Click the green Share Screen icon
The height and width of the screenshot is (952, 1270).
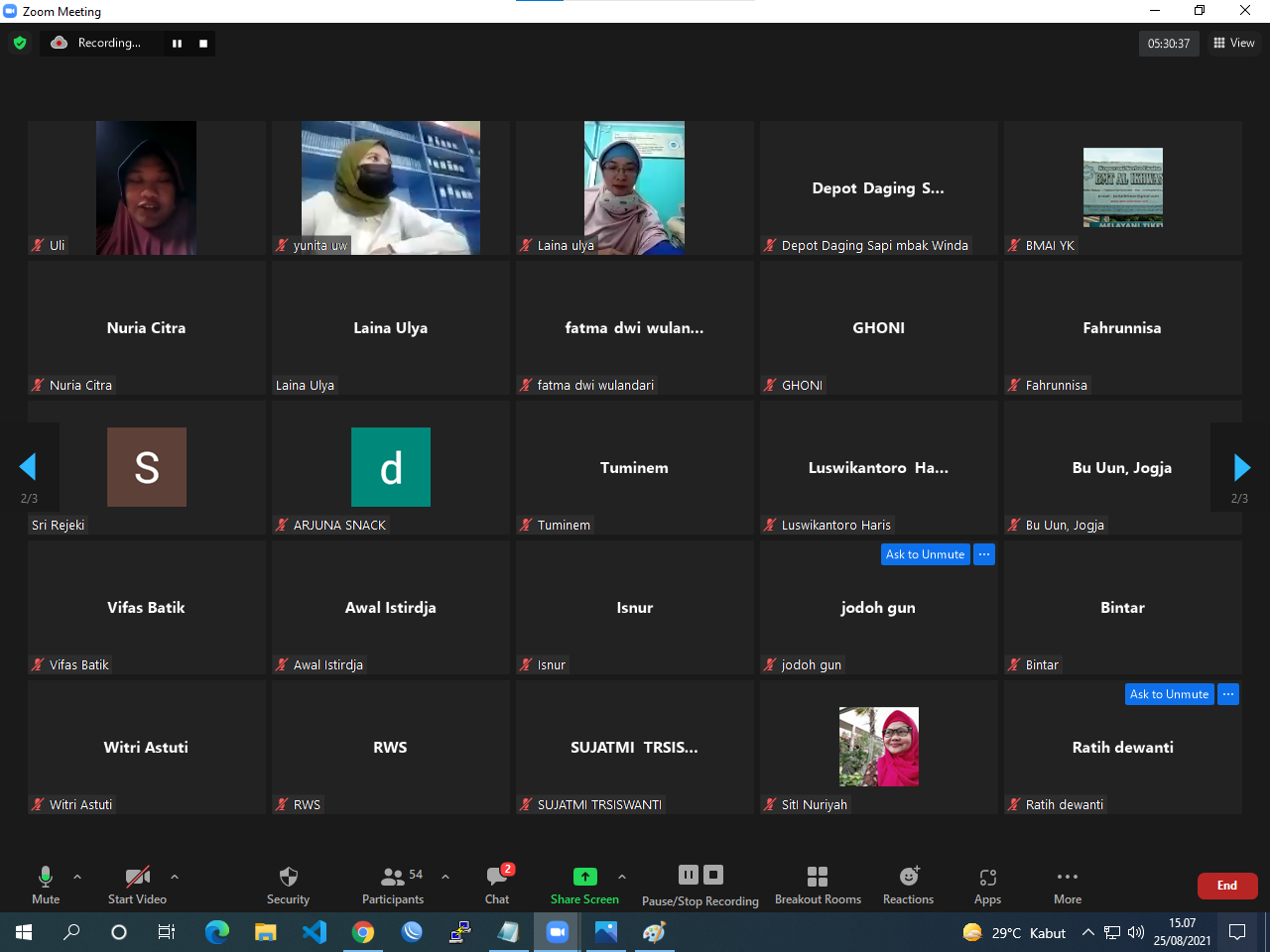tap(585, 877)
